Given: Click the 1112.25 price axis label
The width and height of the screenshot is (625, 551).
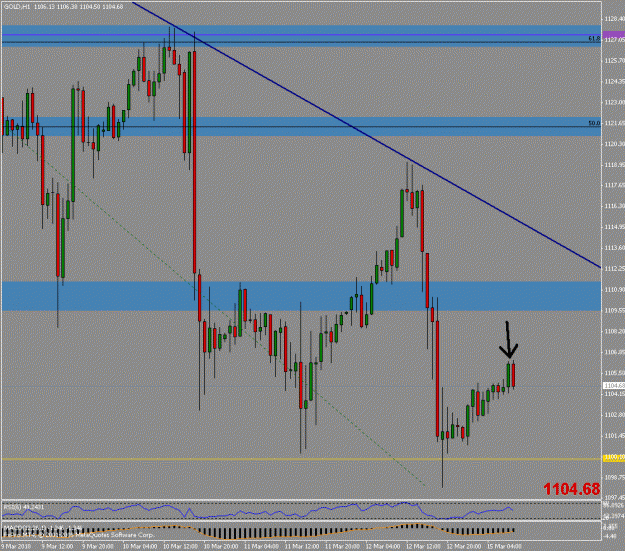Looking at the screenshot, I should pyautogui.click(x=614, y=269).
